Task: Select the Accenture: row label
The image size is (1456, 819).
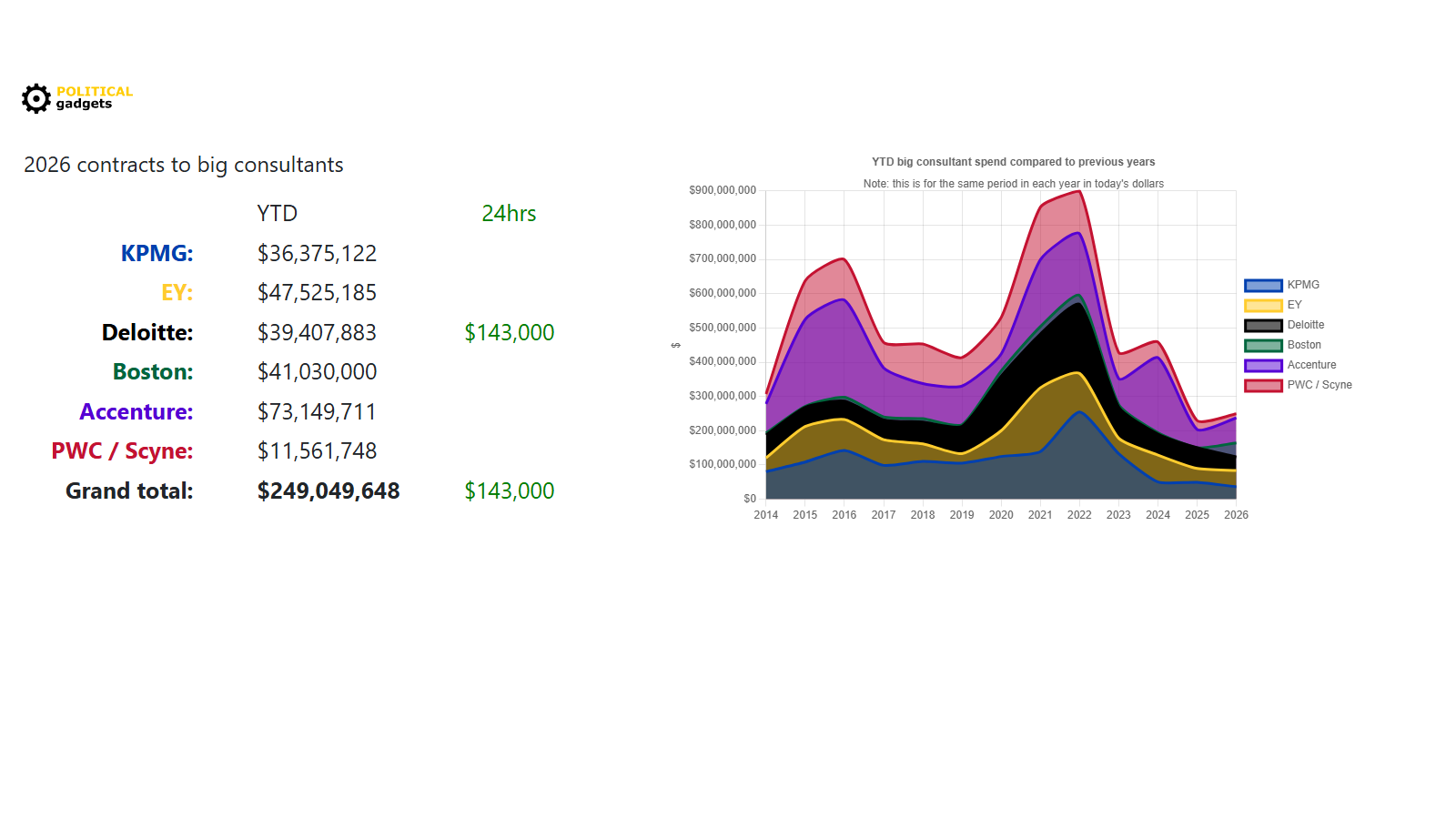Action: (136, 411)
